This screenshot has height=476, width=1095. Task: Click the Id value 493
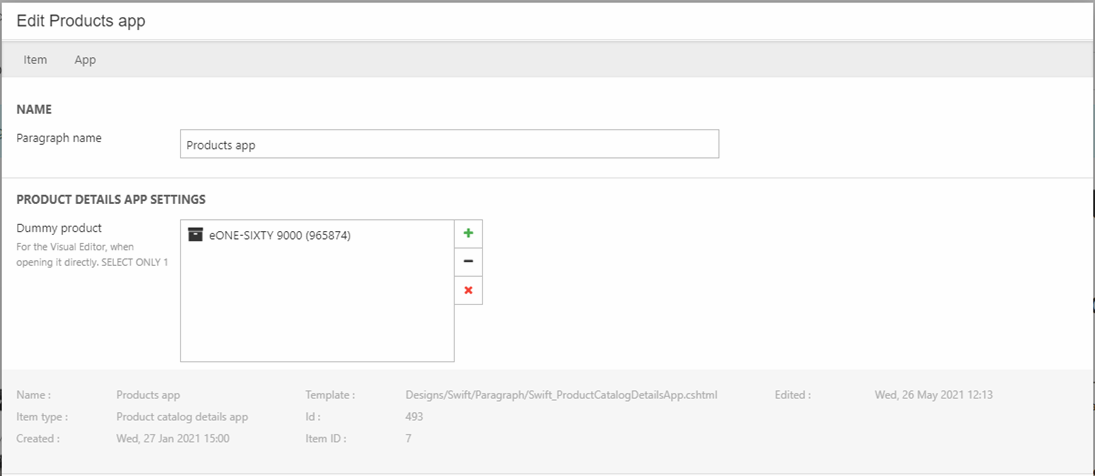pyautogui.click(x=414, y=417)
